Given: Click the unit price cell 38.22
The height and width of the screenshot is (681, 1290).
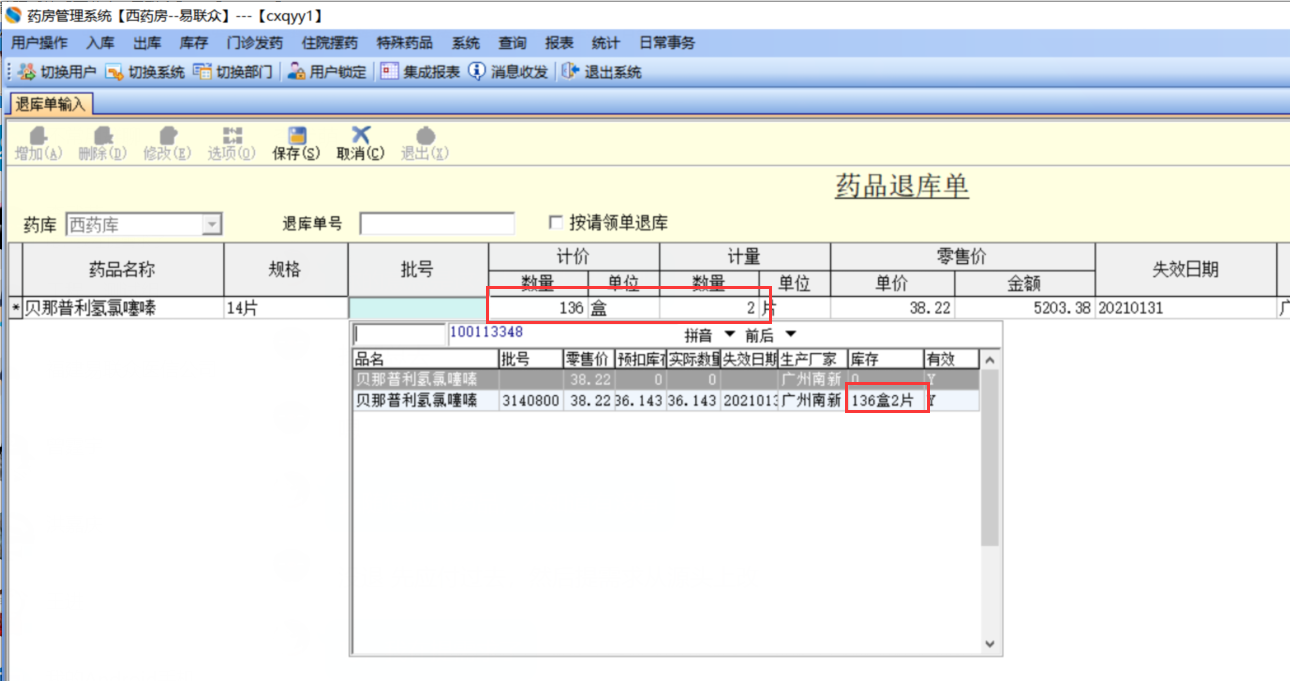Looking at the screenshot, I should coord(892,308).
